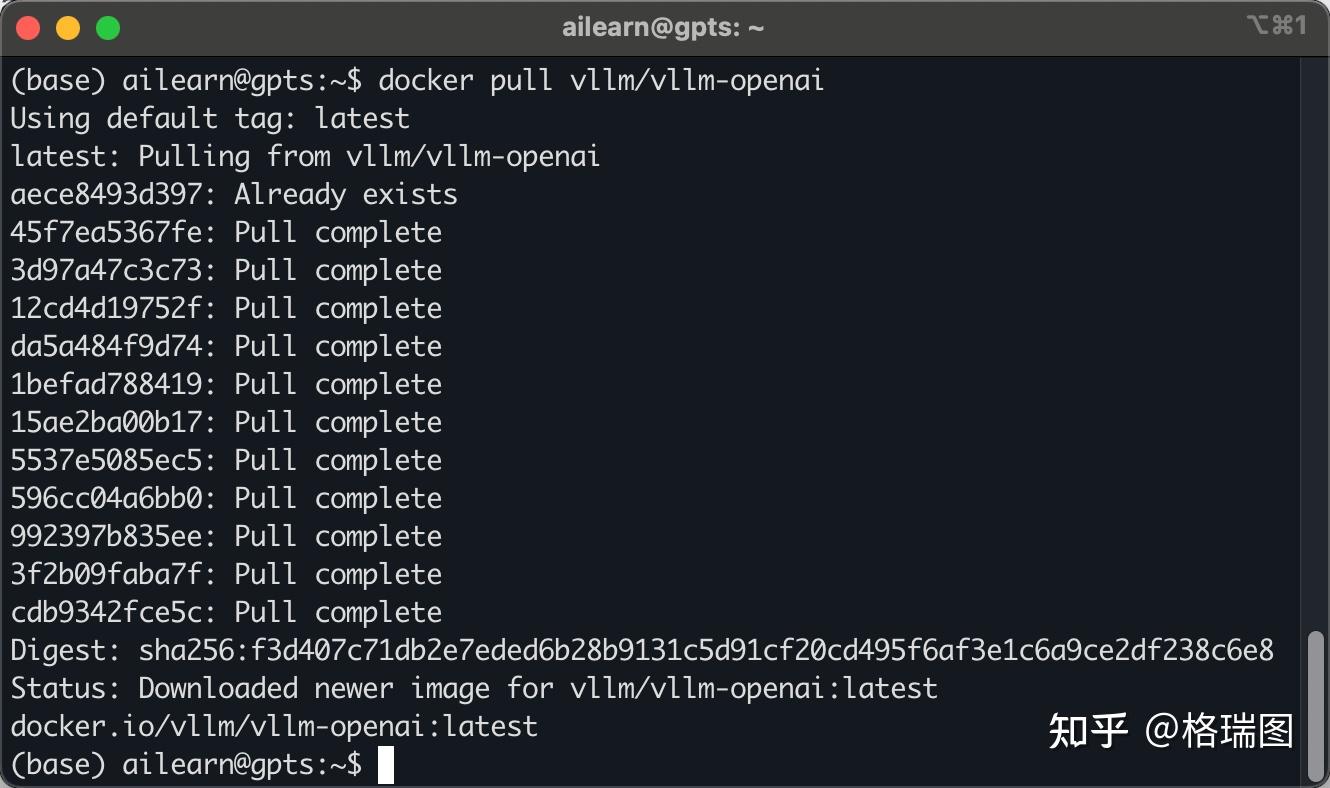Viewport: 1330px width, 788px height.
Task: Click the green zoom window button
Action: tap(107, 28)
